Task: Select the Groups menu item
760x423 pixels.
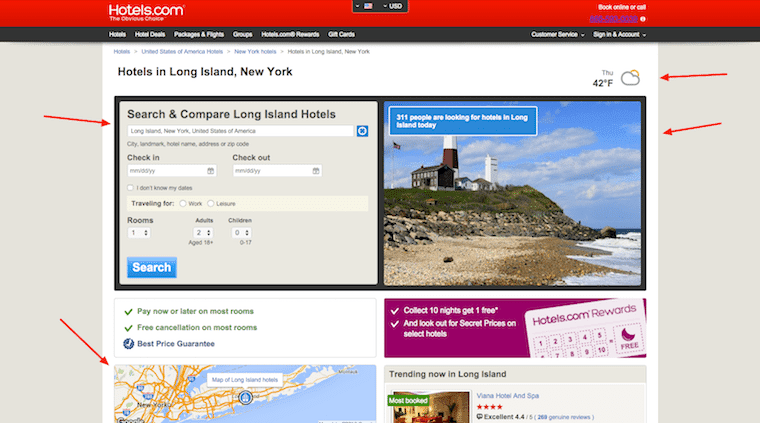Action: pyautogui.click(x=242, y=34)
